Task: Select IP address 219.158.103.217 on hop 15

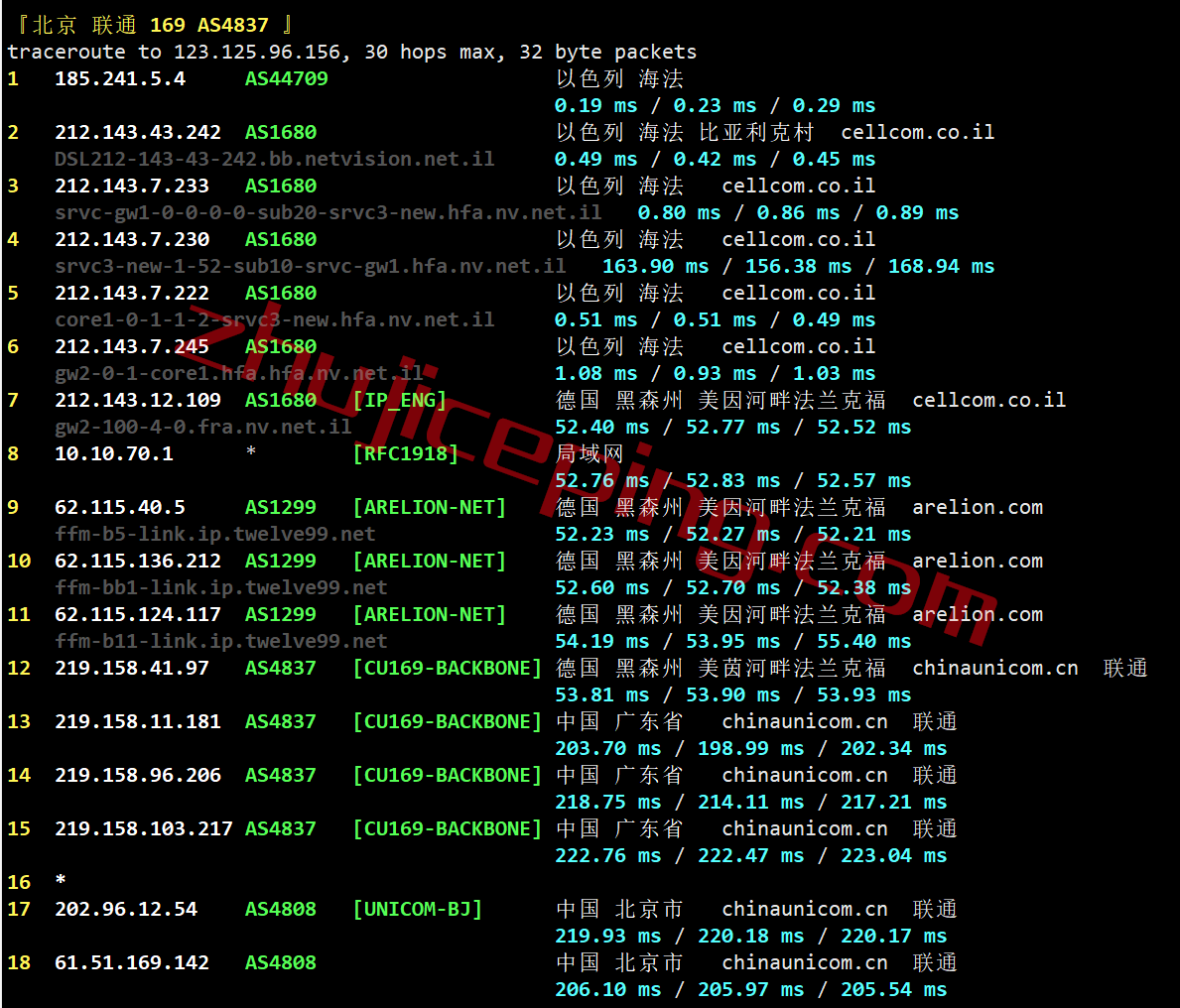Action: coord(143,828)
